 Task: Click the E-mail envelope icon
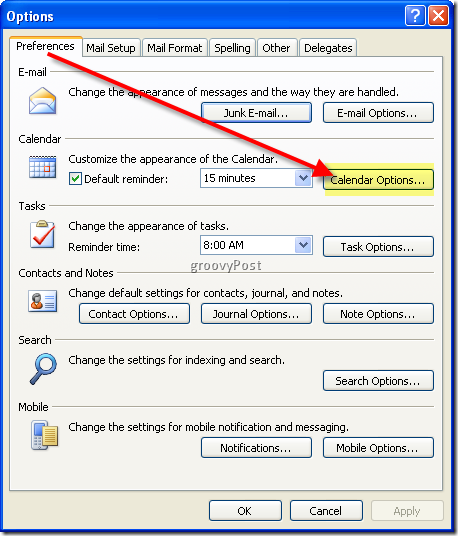tap(42, 101)
